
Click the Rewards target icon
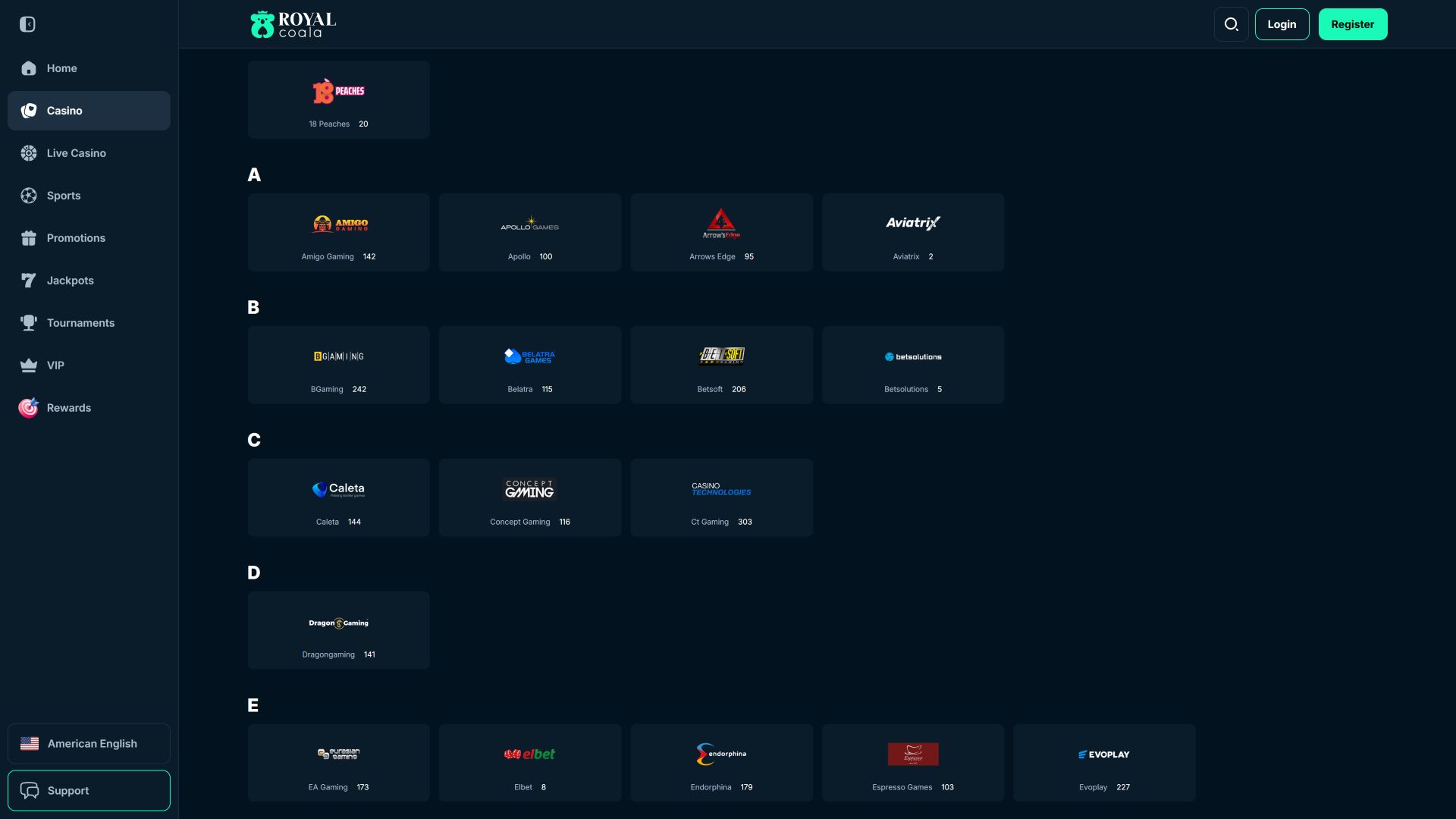[29, 408]
